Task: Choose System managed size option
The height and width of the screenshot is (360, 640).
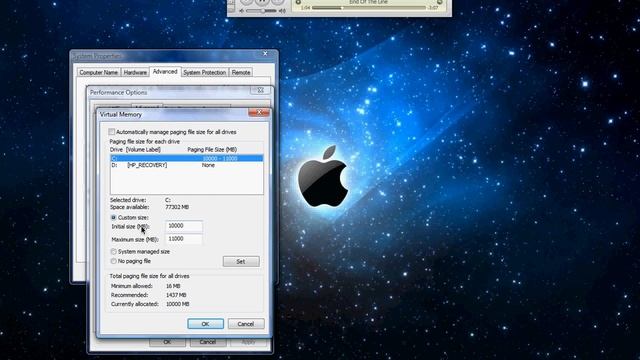Action: 113,251
